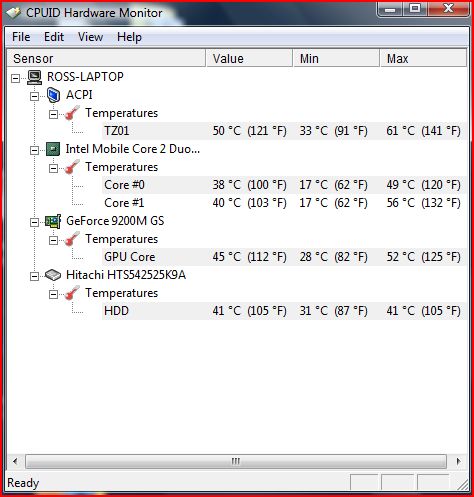Collapse the Hitachi HTS542525K9A node
Image resolution: width=474 pixels, height=497 pixels.
(34, 276)
